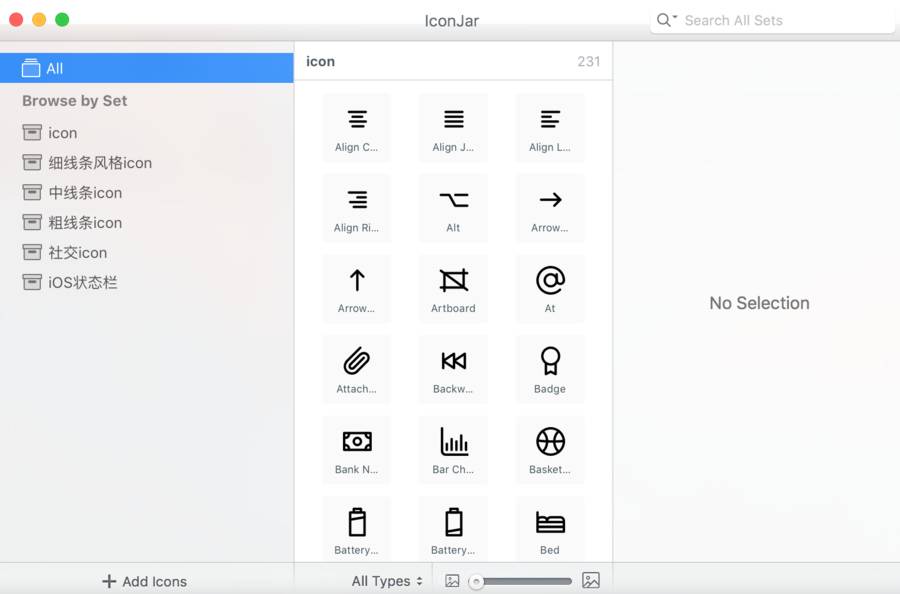Image resolution: width=900 pixels, height=594 pixels.
Task: Click the Add Icons button
Action: click(145, 581)
